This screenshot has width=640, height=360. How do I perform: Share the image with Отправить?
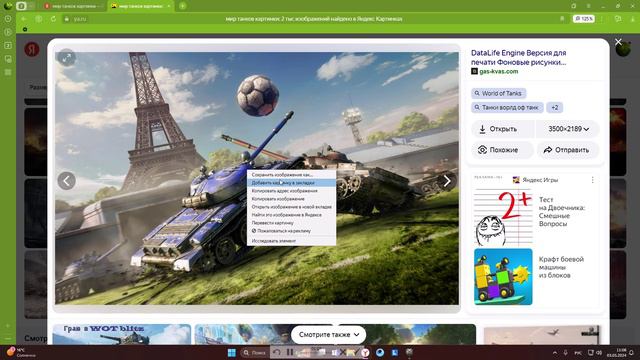point(568,150)
